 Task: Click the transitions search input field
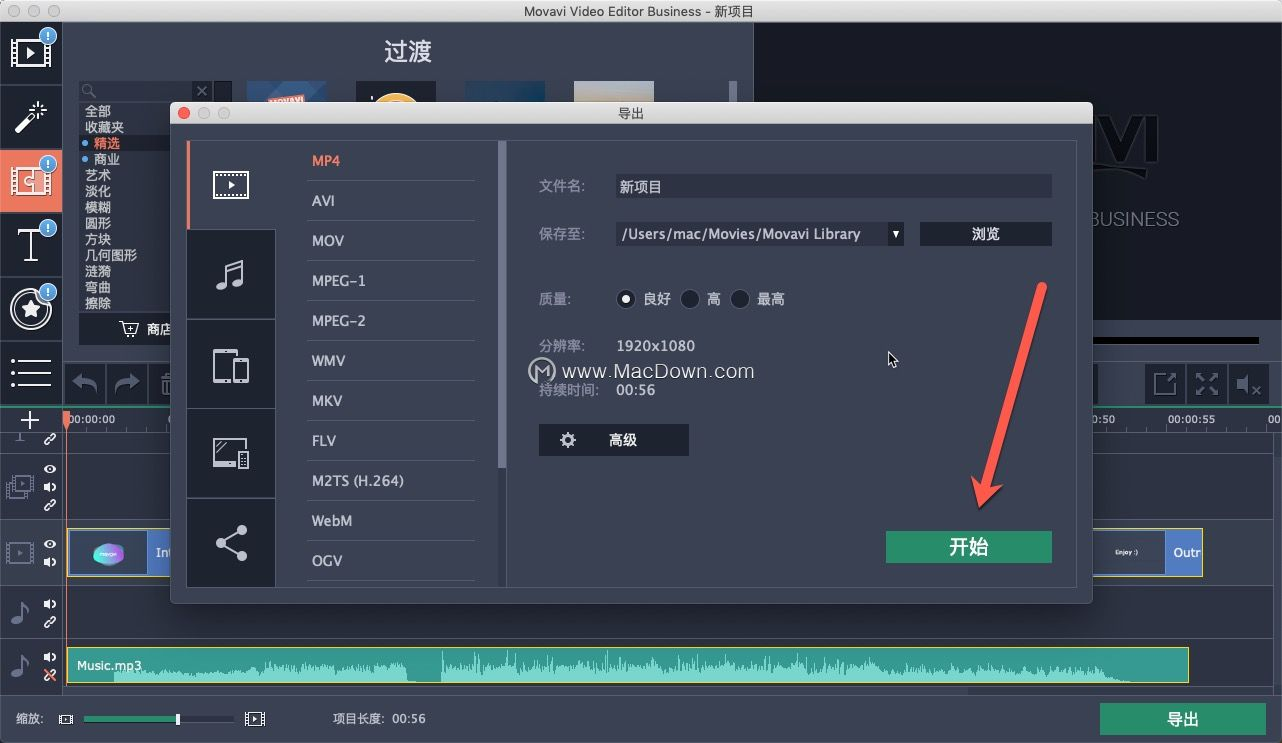pos(136,91)
